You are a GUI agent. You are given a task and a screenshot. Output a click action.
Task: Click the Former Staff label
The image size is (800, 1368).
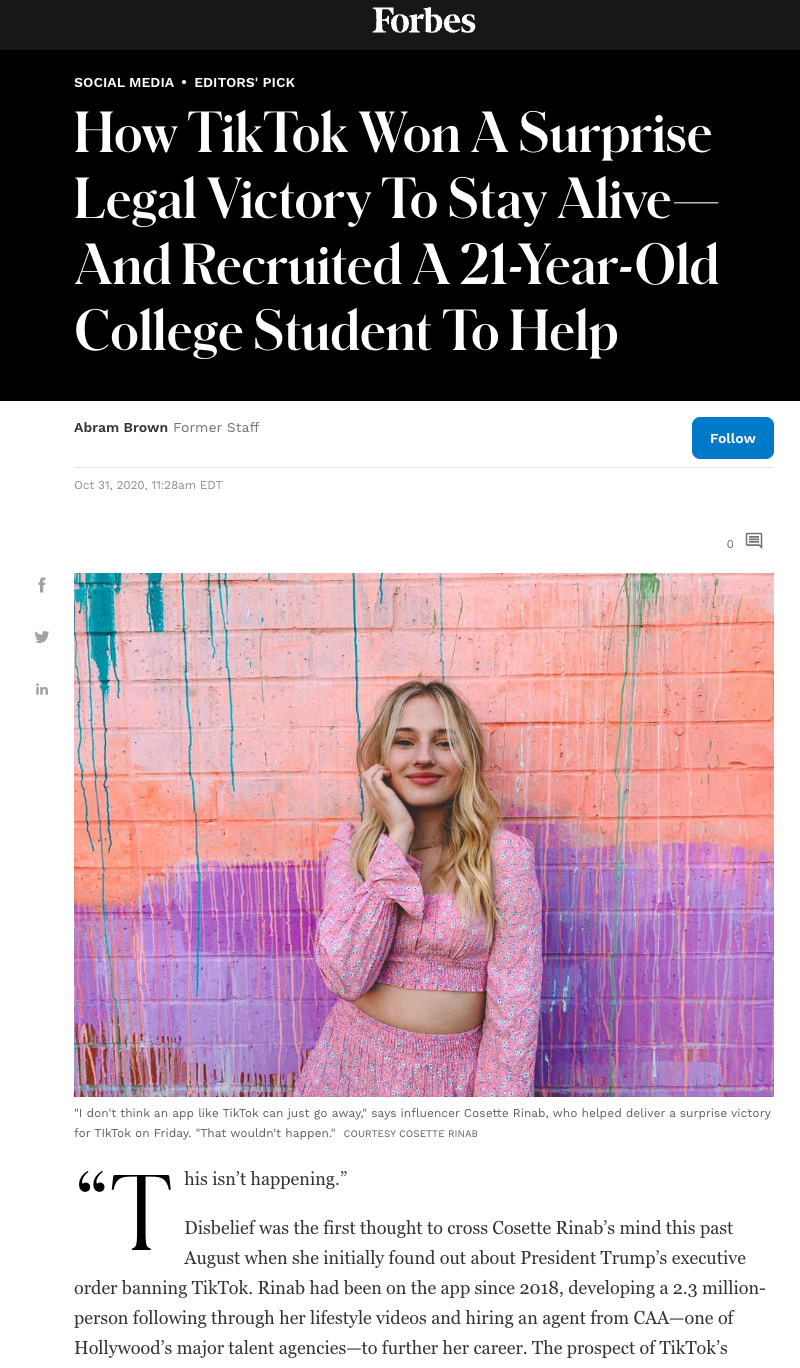pos(216,427)
